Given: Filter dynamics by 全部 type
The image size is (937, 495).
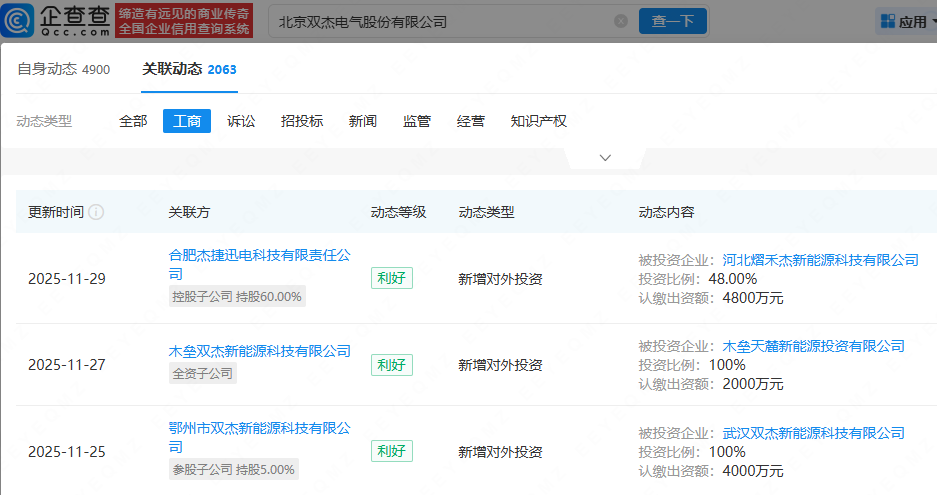Looking at the screenshot, I should pos(133,121).
